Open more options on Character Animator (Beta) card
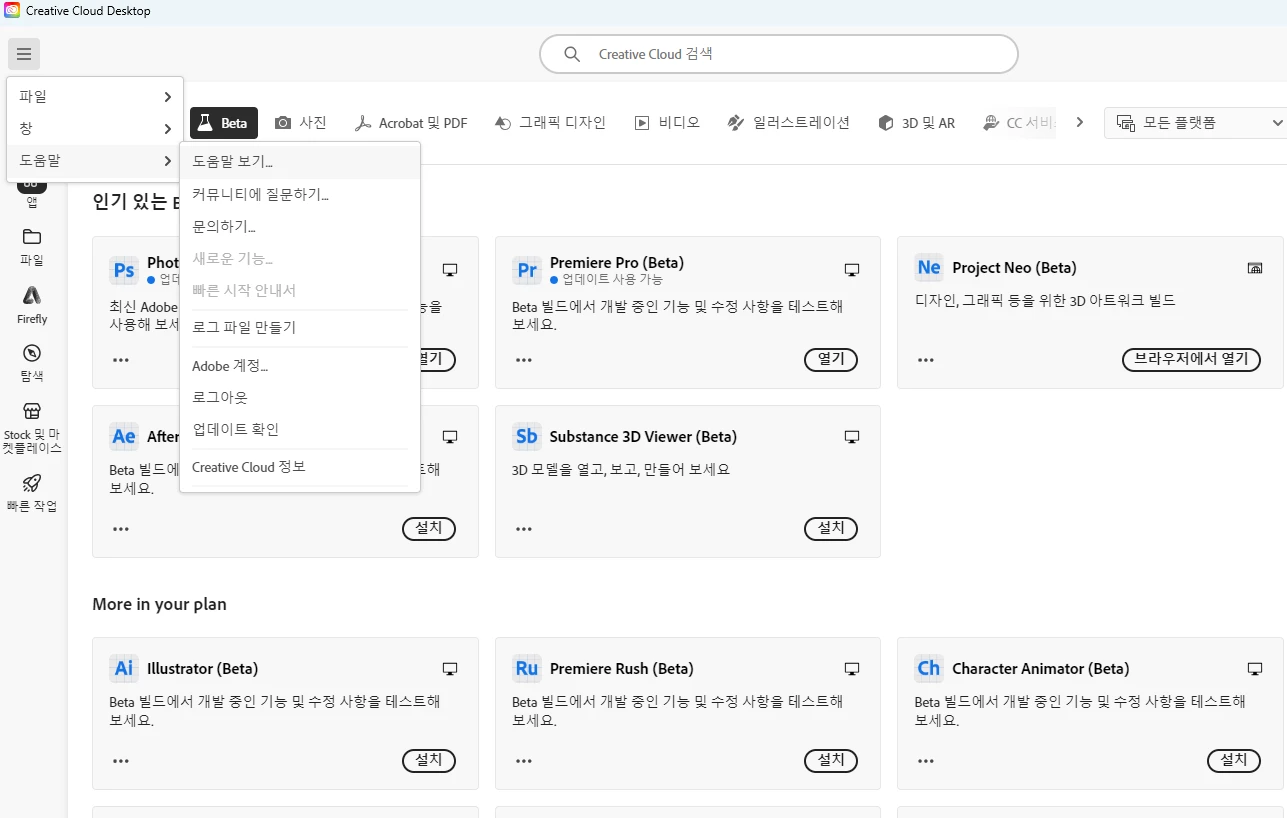This screenshot has width=1287, height=818. pos(926,760)
